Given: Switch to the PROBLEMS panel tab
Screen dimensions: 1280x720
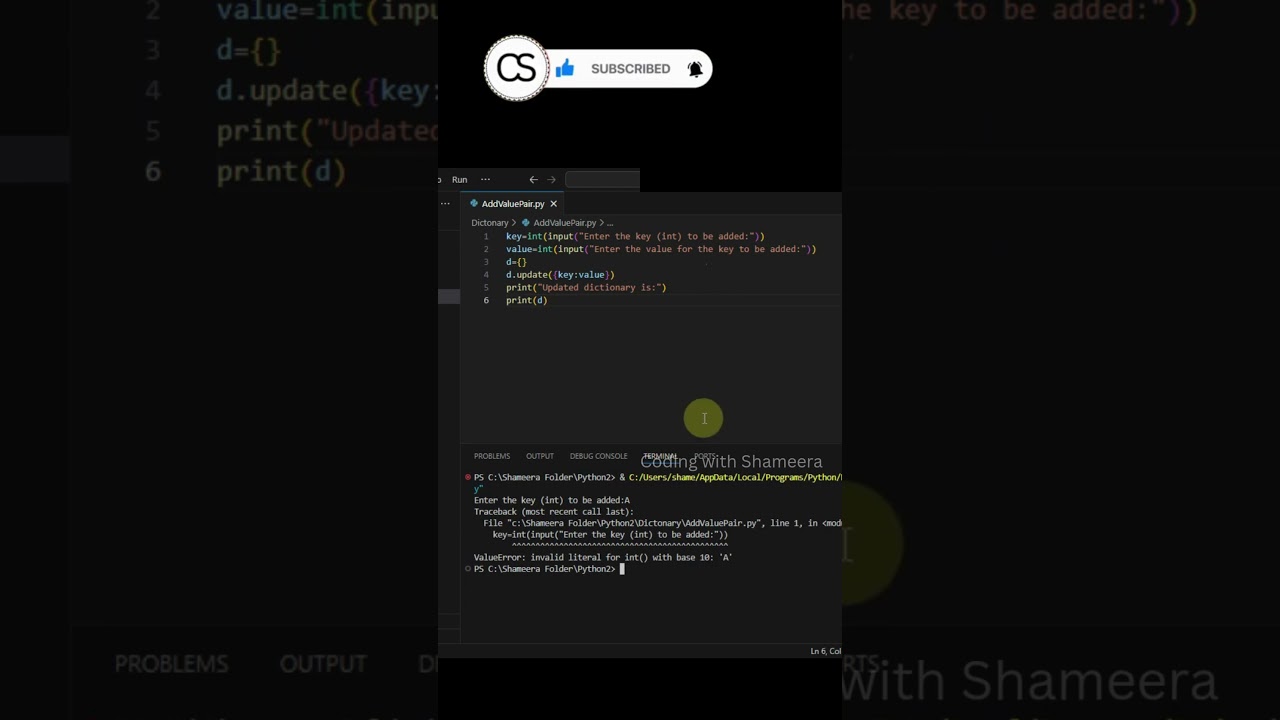Looking at the screenshot, I should [x=492, y=456].
